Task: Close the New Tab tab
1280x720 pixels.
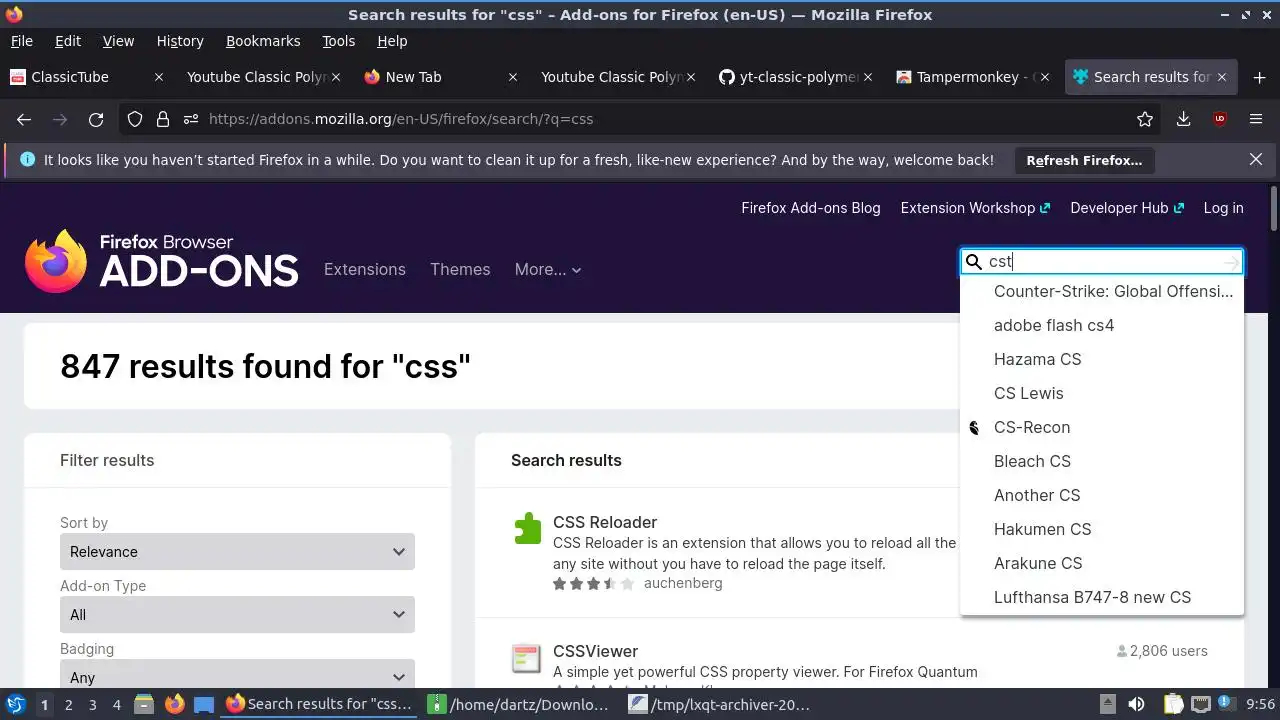Action: tap(513, 77)
